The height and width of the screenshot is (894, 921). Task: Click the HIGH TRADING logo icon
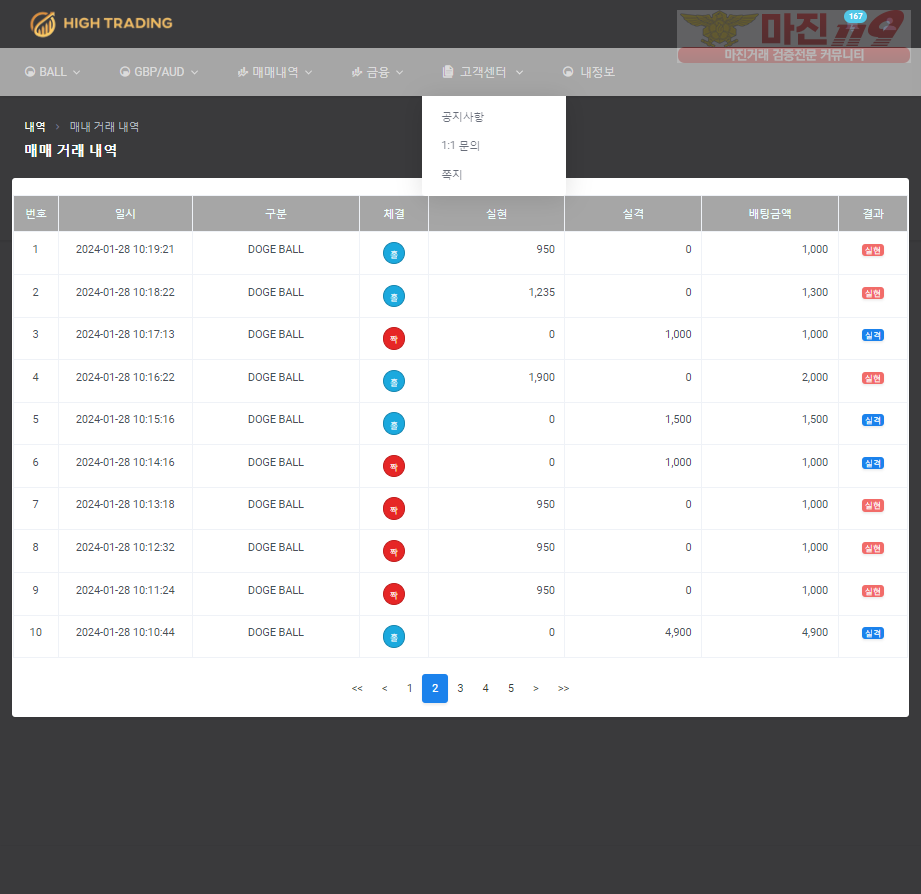(43, 24)
